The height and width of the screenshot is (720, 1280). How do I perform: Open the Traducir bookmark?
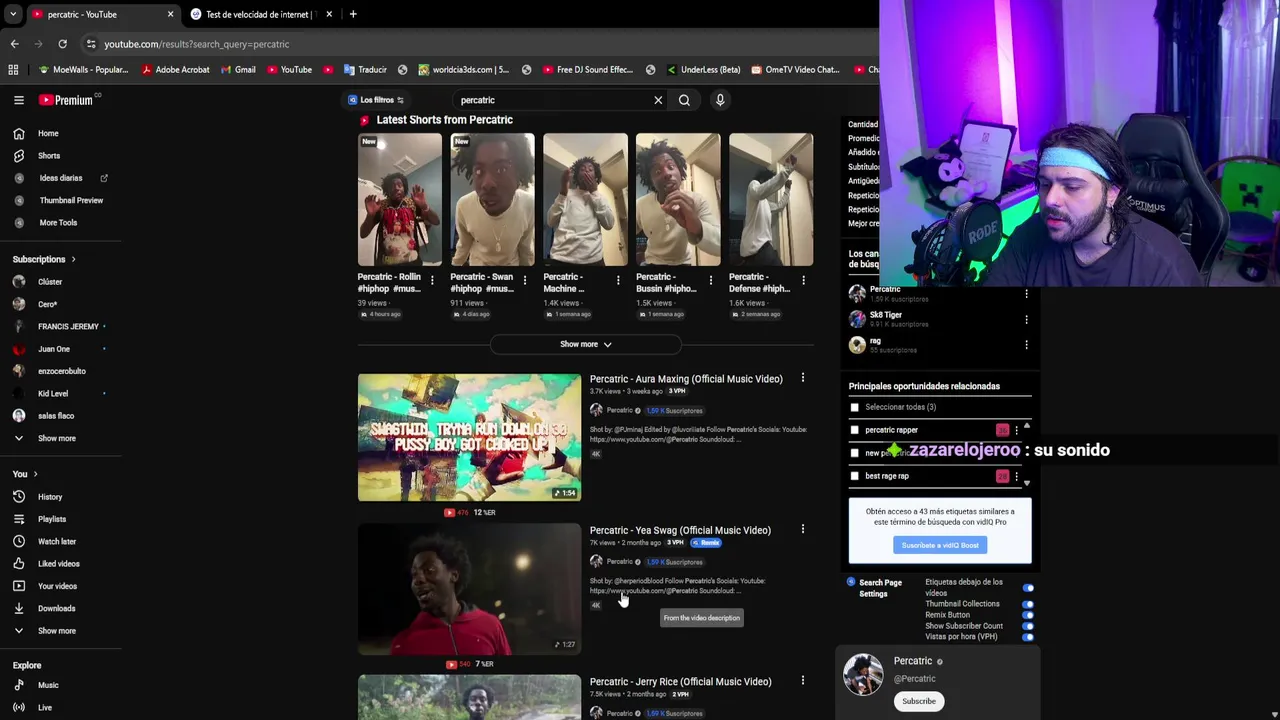[365, 70]
